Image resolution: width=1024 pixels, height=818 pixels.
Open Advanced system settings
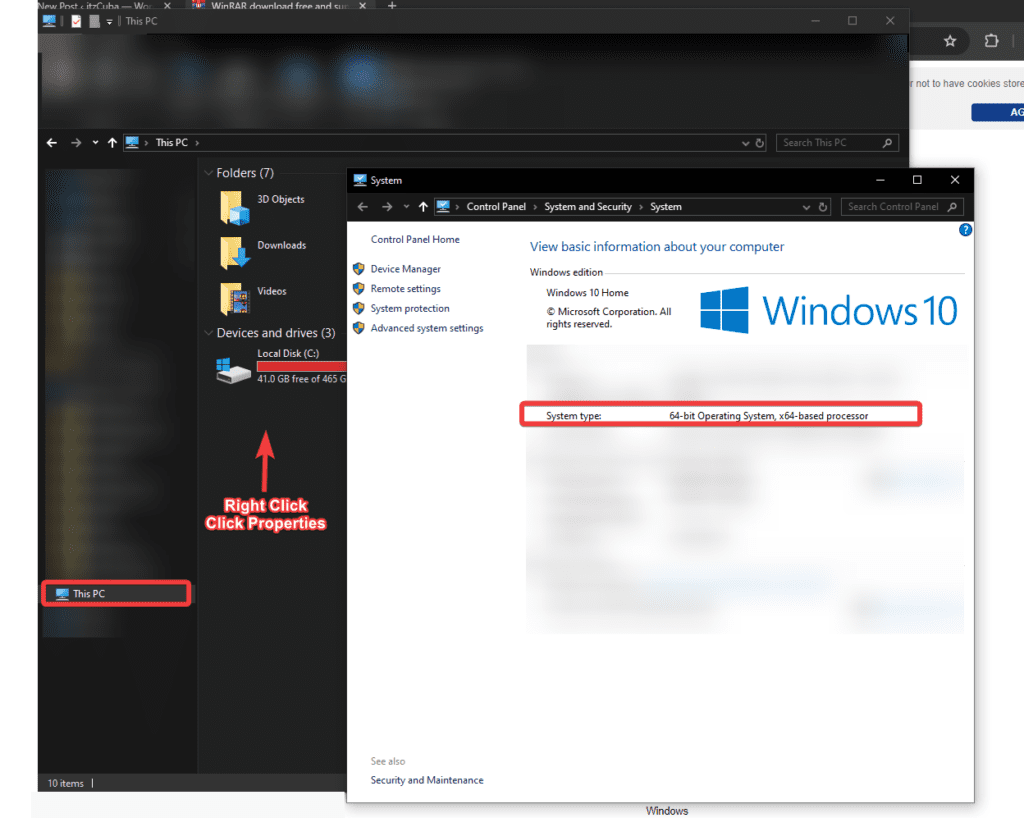pyautogui.click(x=426, y=328)
